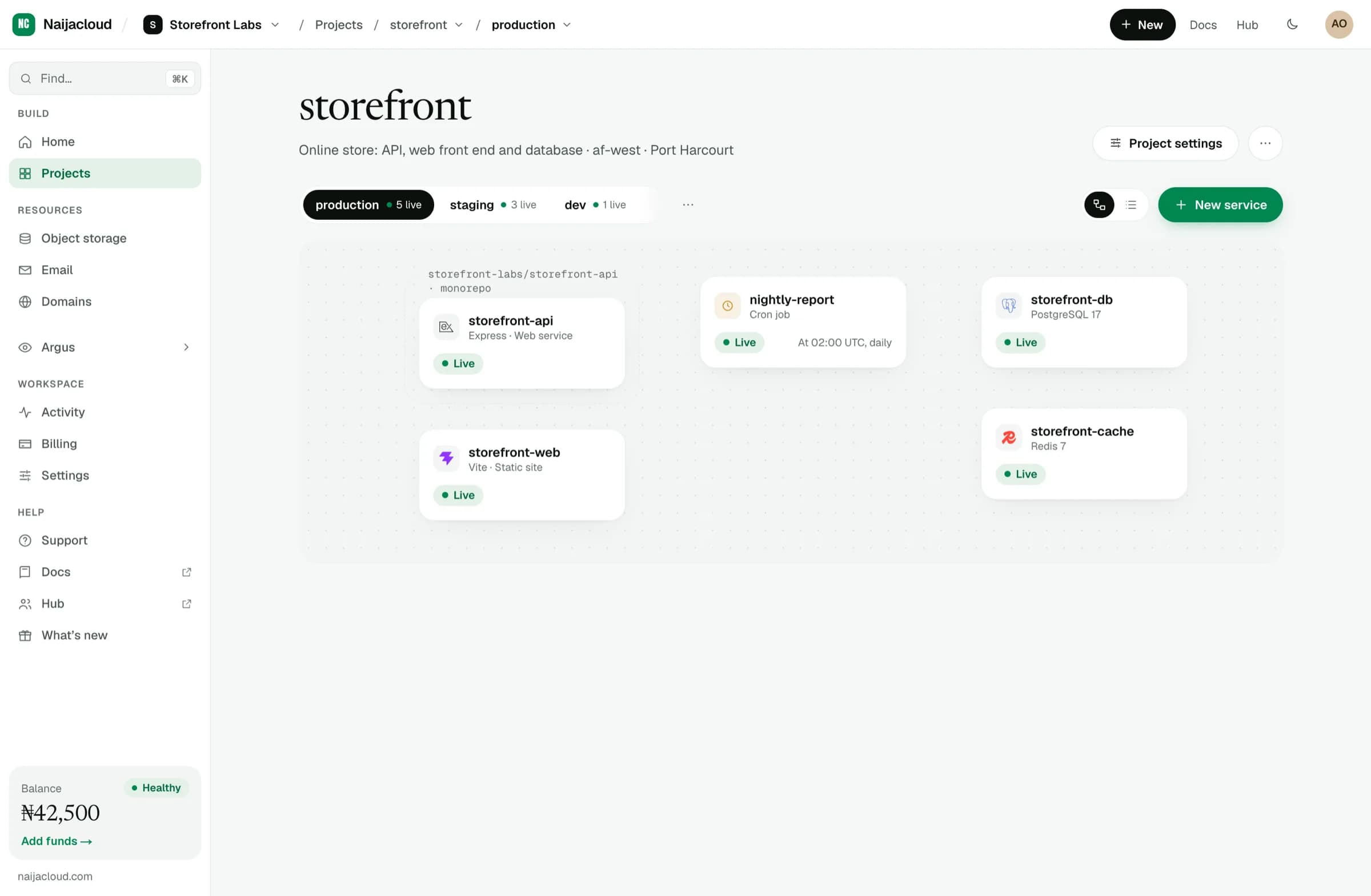Open What's new gift item
Image resolution: width=1371 pixels, height=896 pixels.
(x=105, y=636)
